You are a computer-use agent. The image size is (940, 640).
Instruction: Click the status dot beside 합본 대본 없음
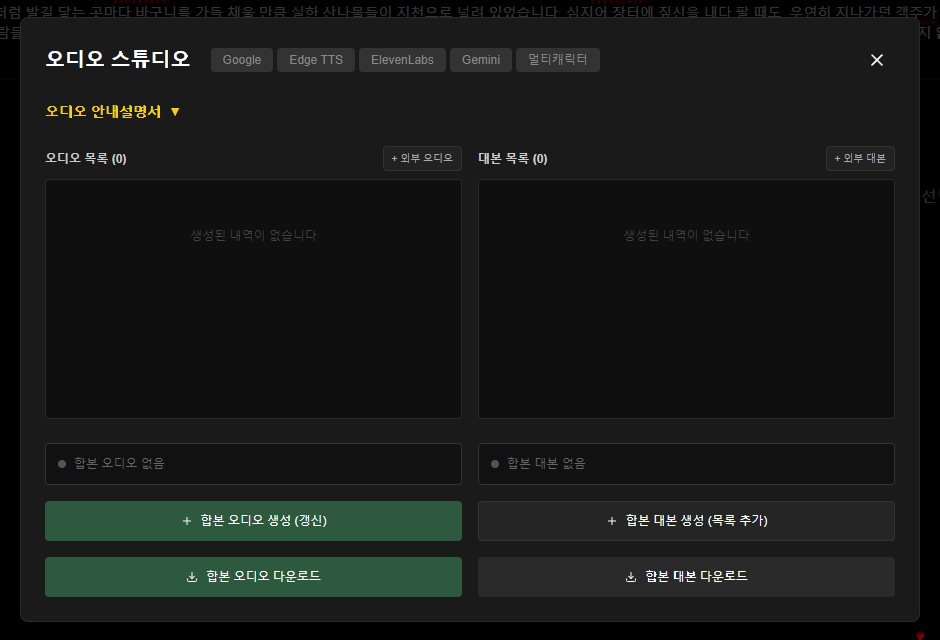[495, 464]
